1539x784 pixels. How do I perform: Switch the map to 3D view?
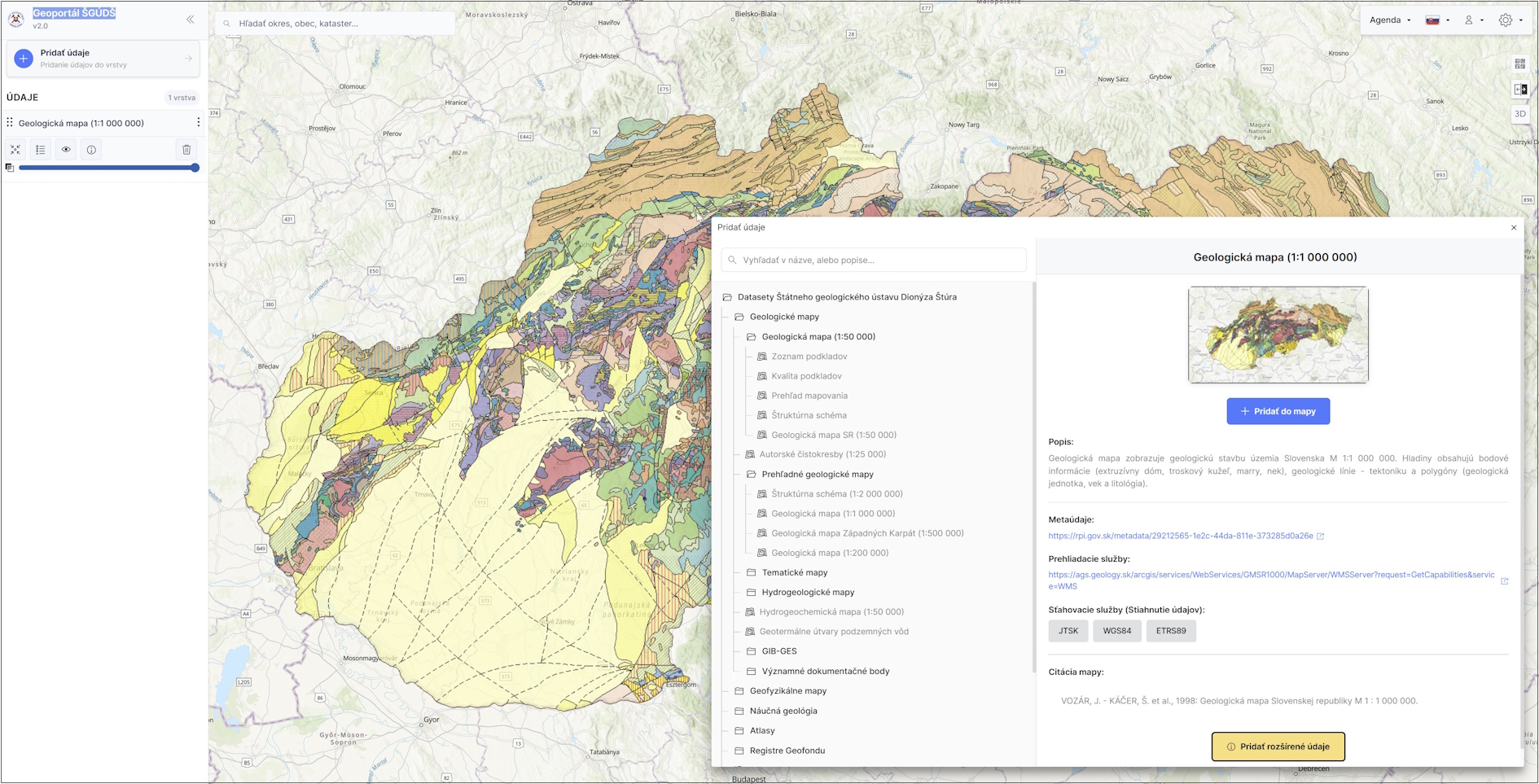pyautogui.click(x=1519, y=114)
